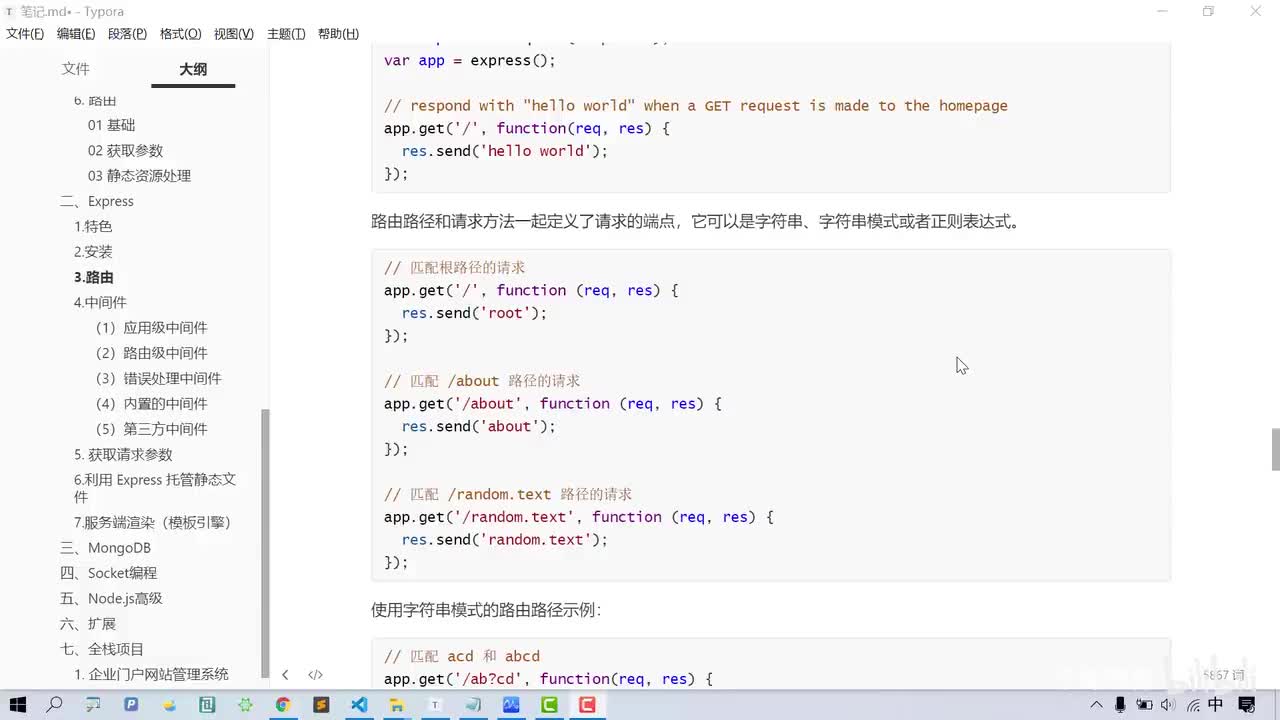1280x720 pixels.
Task: Go to (5) 第三方中间件
Action: (152, 428)
